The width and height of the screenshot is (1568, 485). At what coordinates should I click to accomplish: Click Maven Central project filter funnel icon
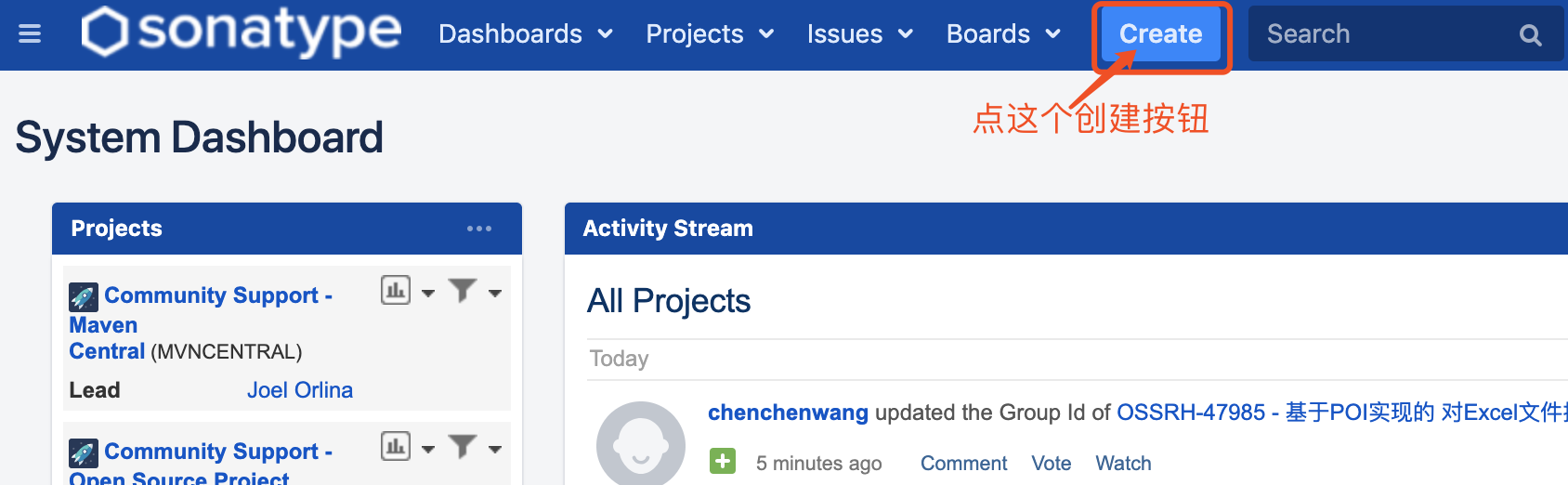463,291
